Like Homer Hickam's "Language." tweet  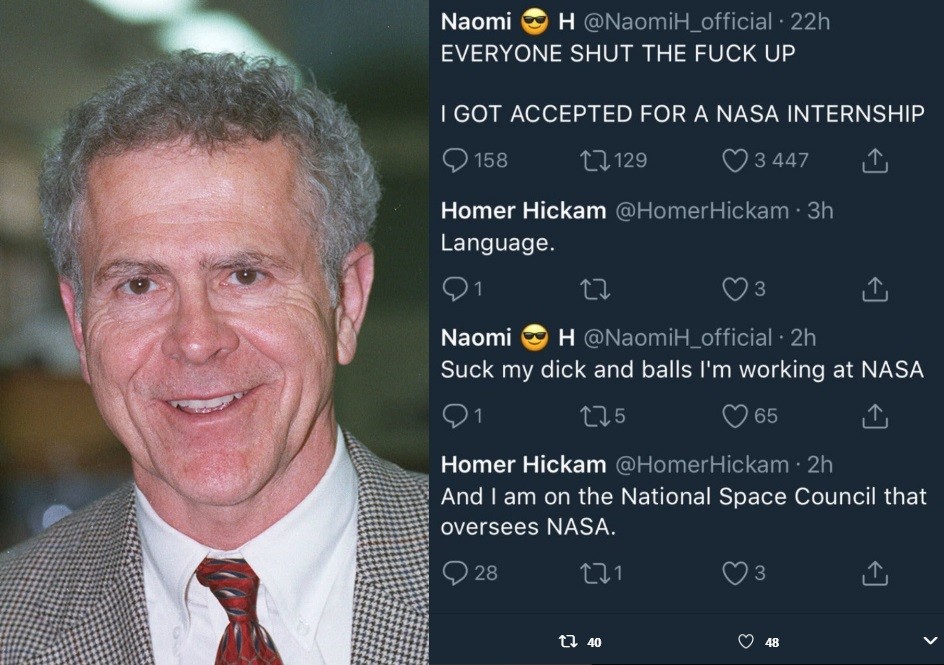(x=735, y=289)
